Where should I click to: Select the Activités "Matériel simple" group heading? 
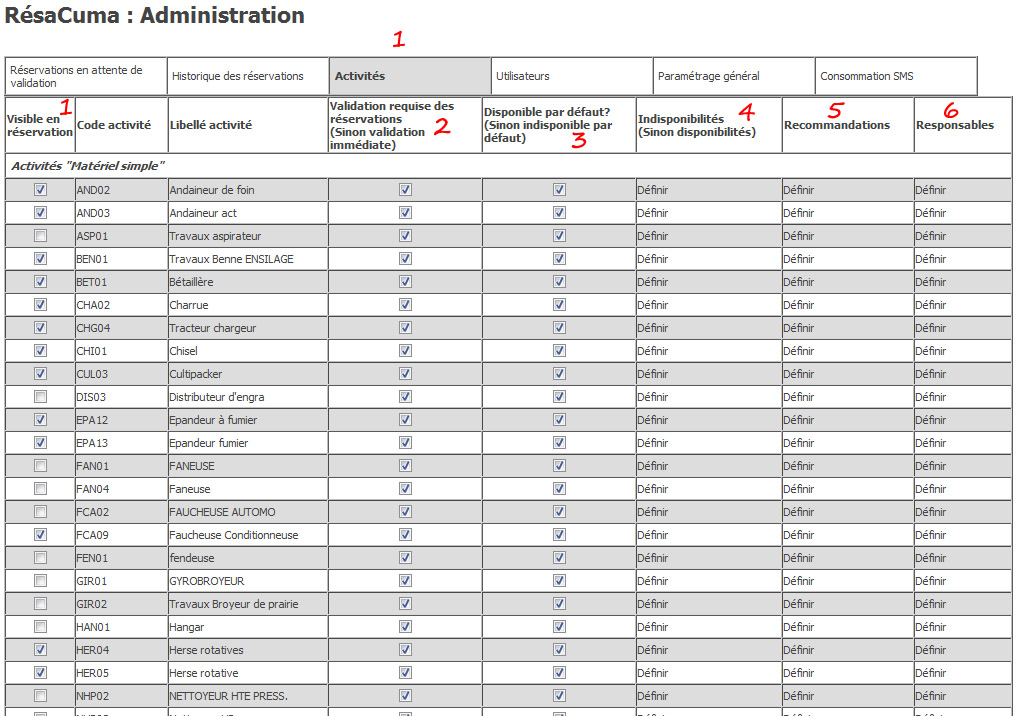pos(88,166)
